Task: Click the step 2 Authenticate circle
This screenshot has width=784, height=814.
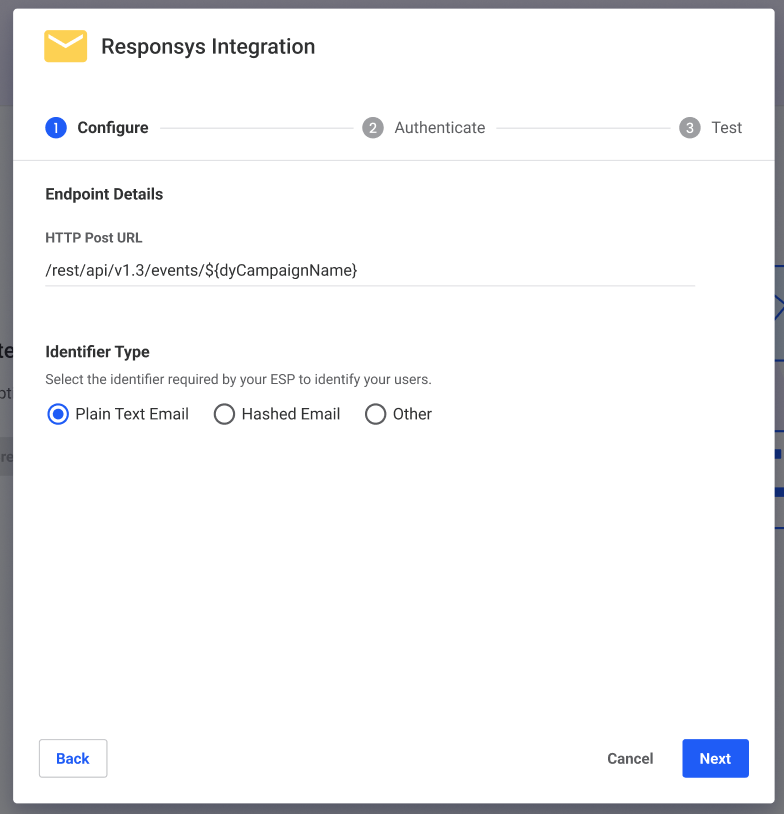Action: (x=373, y=128)
